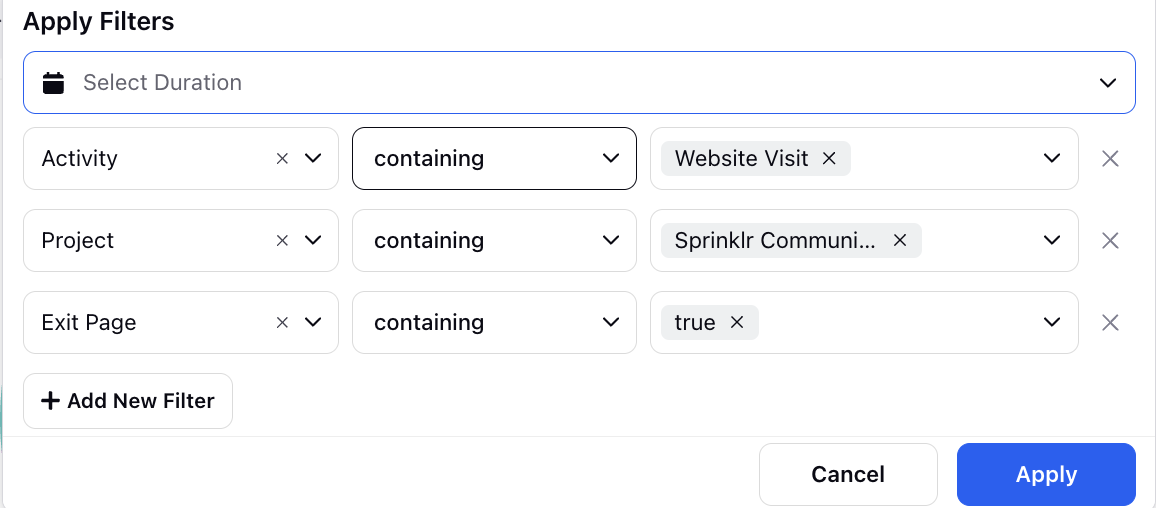Image resolution: width=1156 pixels, height=508 pixels.
Task: Clear the Exit Page field selection
Action: pyautogui.click(x=282, y=322)
